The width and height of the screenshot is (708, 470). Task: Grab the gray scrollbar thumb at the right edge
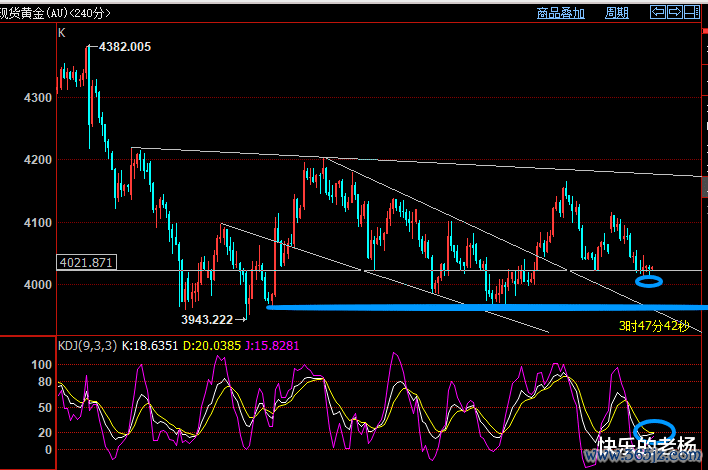click(705, 186)
